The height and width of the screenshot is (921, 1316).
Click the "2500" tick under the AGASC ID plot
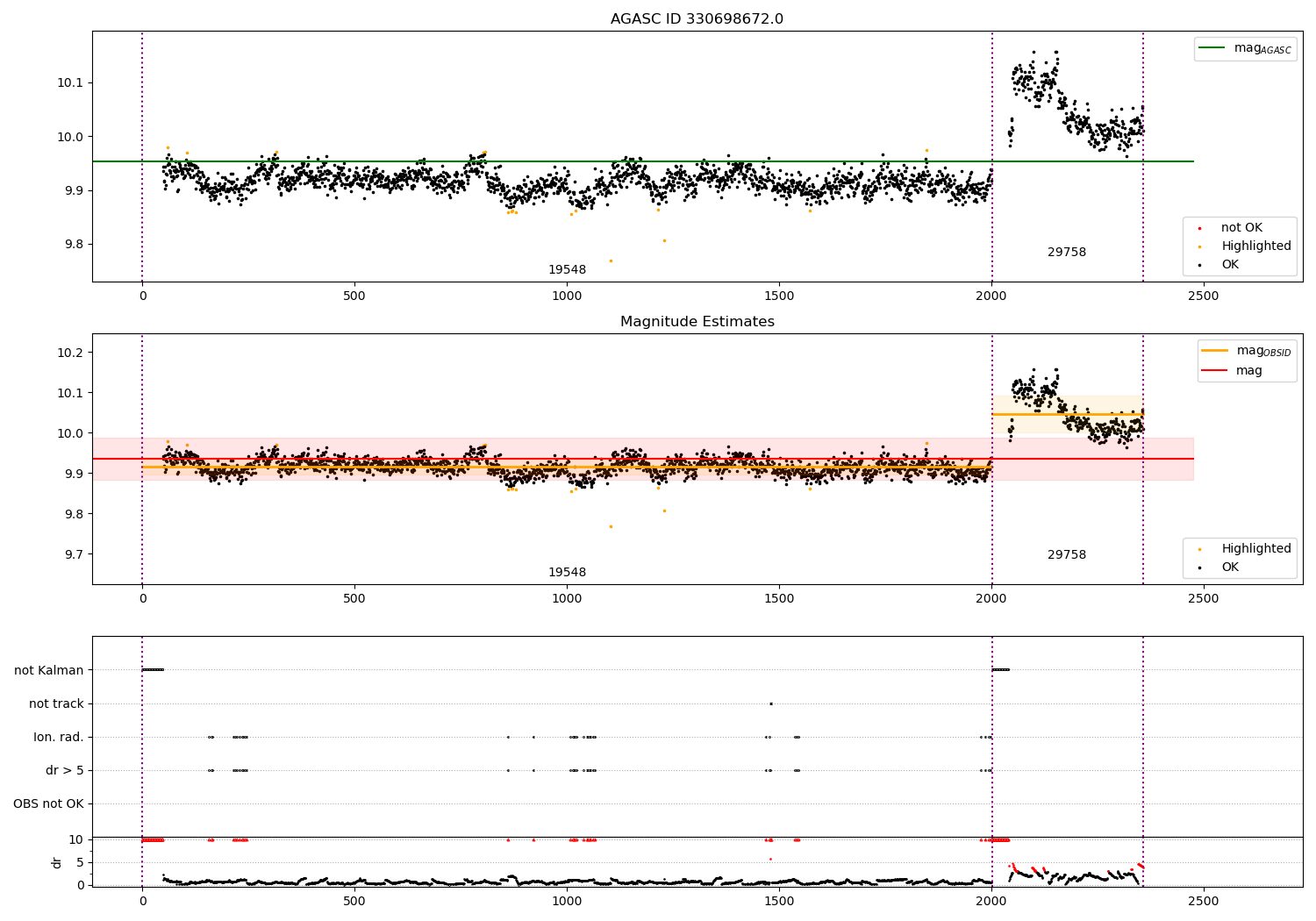pyautogui.click(x=1204, y=296)
